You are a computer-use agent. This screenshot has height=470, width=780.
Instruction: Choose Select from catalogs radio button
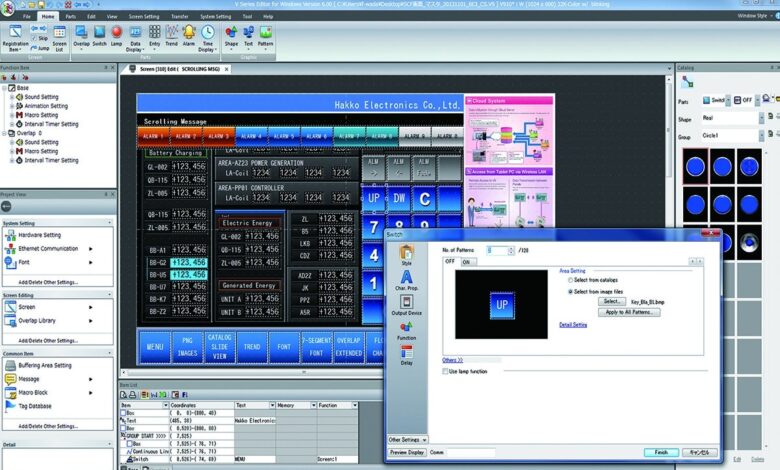click(570, 280)
